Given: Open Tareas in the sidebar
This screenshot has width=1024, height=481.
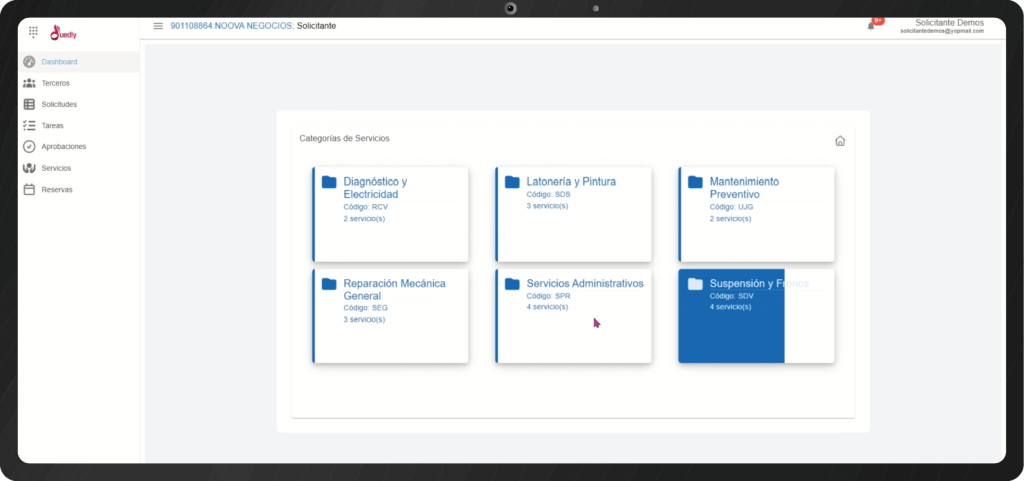Looking at the screenshot, I should (x=52, y=125).
